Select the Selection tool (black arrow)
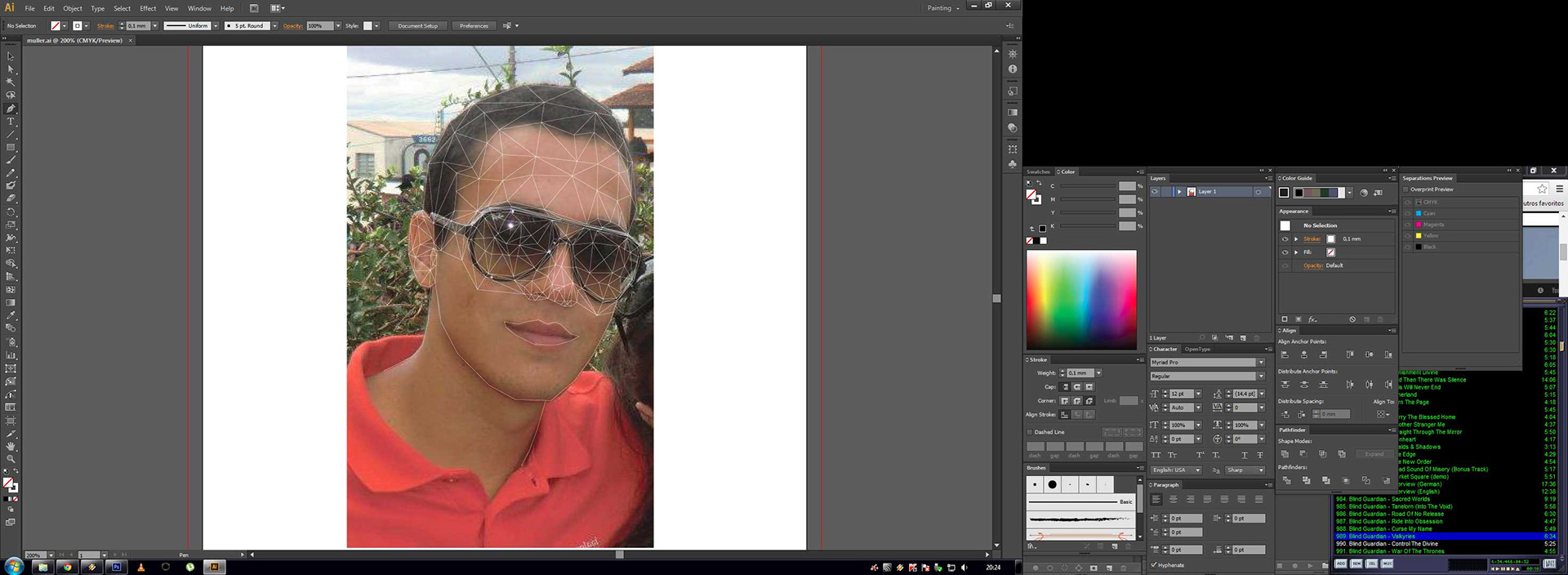Image resolution: width=1568 pixels, height=575 pixels. click(x=11, y=56)
